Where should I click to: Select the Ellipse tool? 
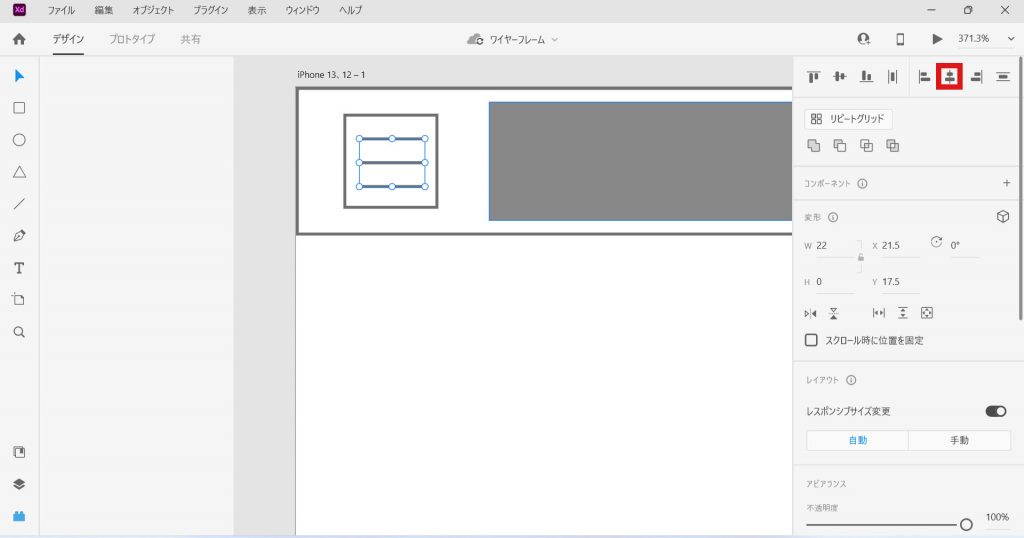(20, 140)
